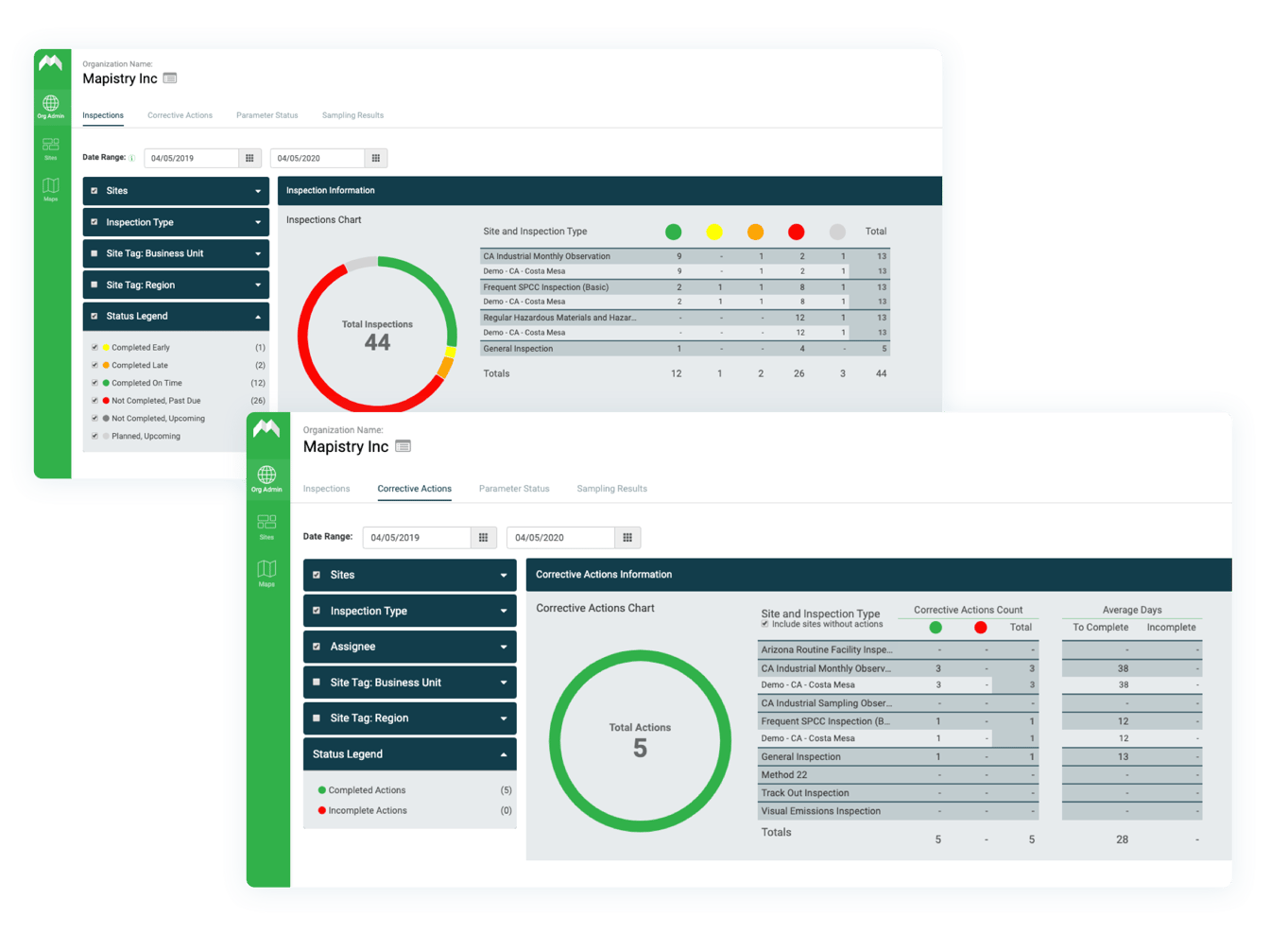Click the yellow status circle in the inspections table header

tap(714, 232)
